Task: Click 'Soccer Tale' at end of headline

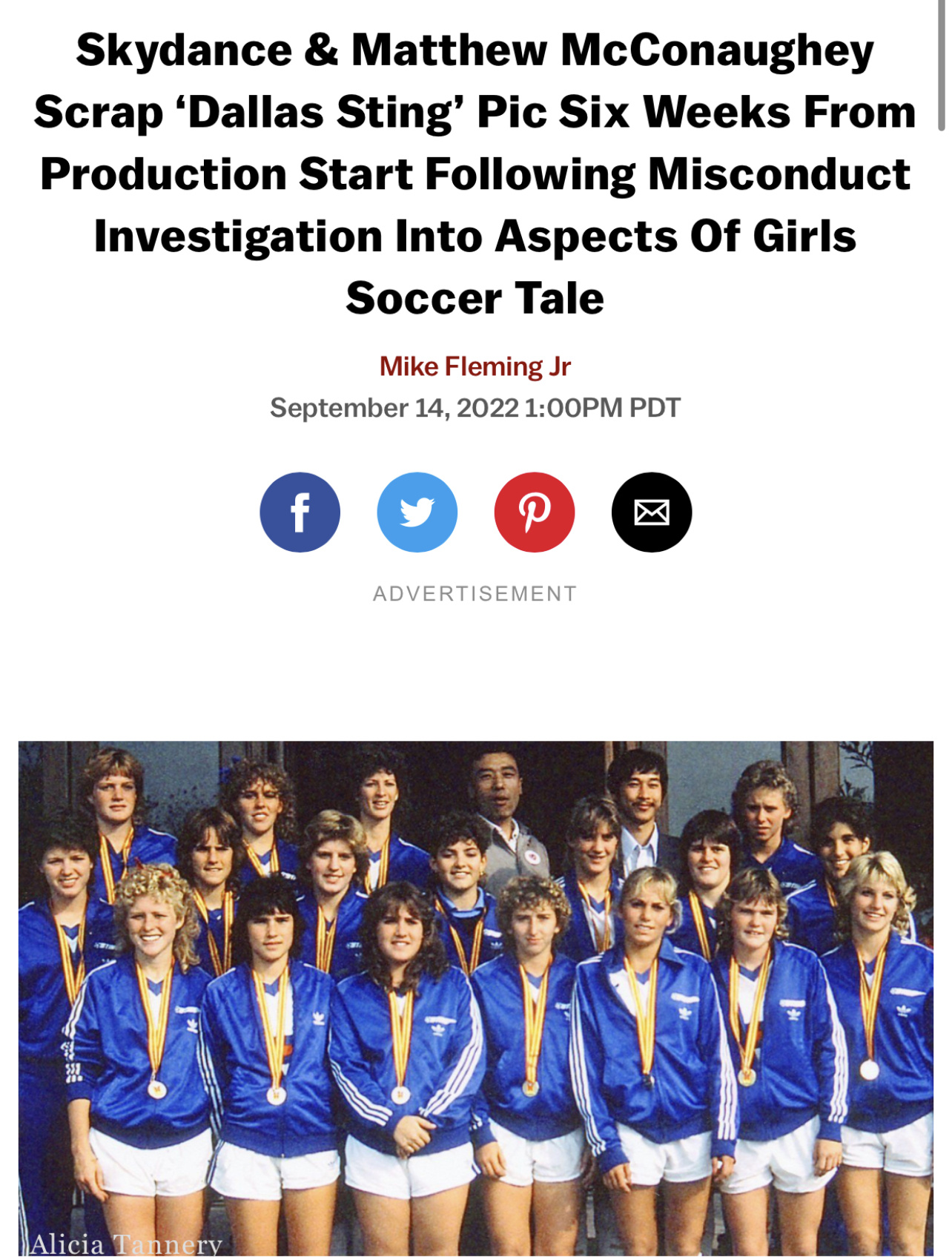Action: (475, 298)
